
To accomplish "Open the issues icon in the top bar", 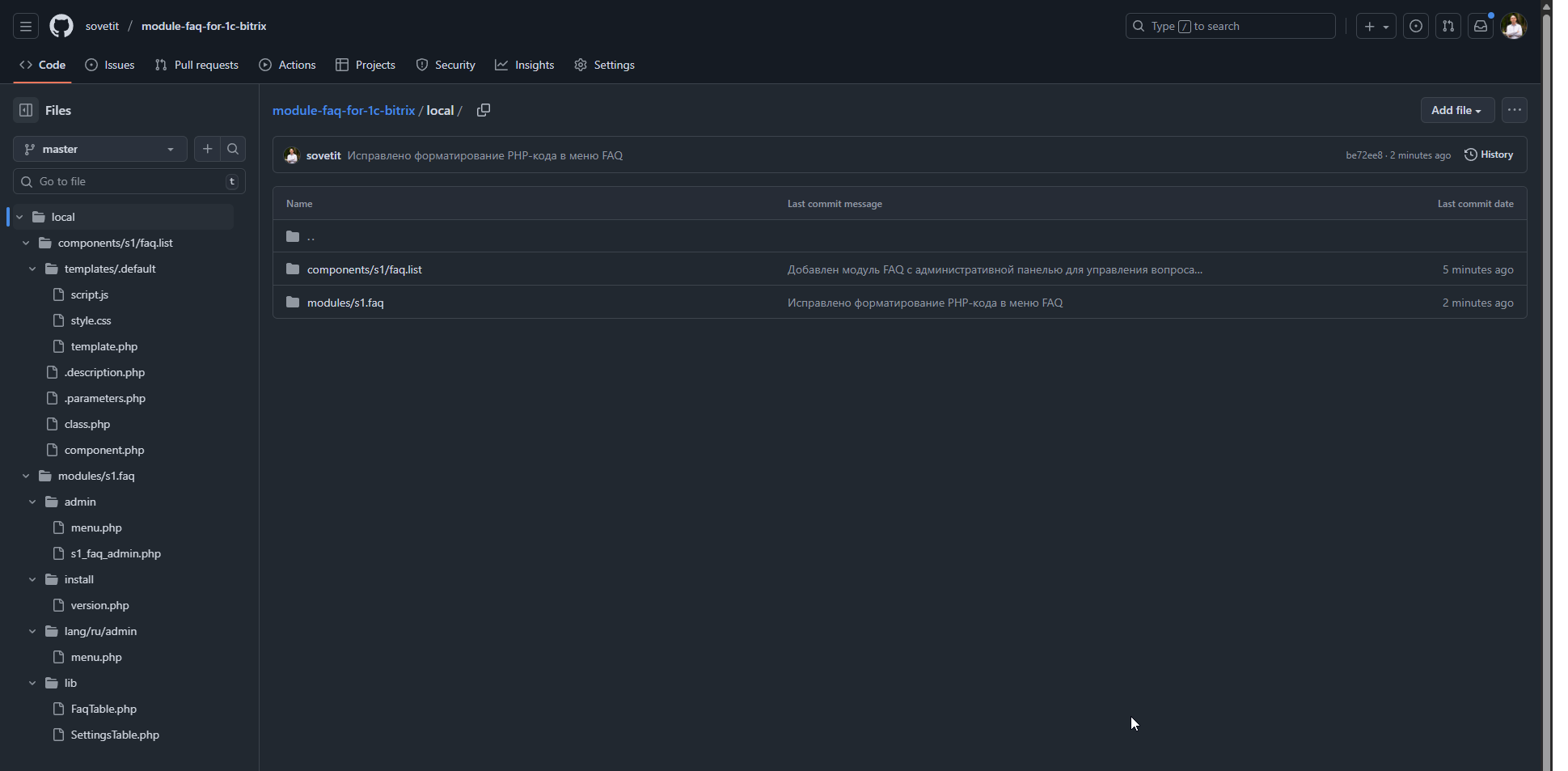I will [x=1416, y=26].
